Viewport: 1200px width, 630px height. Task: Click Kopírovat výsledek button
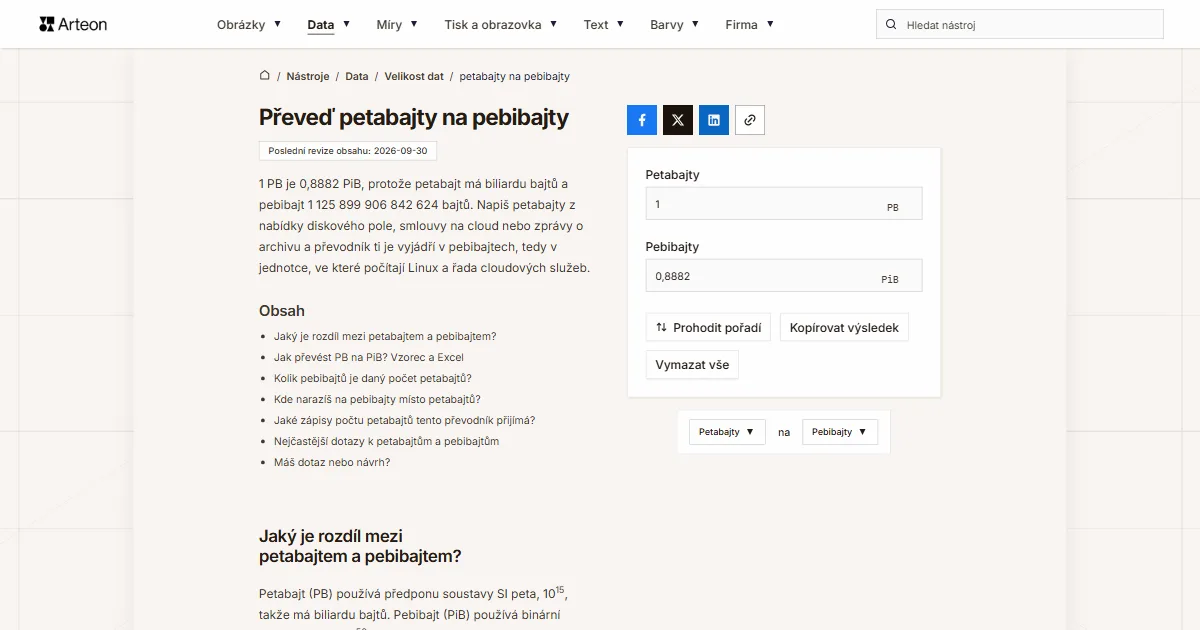844,327
